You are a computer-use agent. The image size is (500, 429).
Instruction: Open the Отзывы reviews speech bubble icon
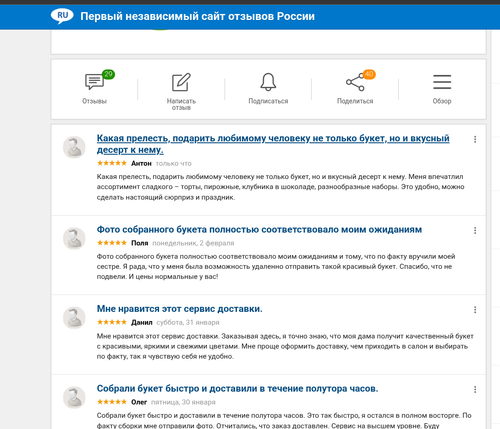point(95,82)
